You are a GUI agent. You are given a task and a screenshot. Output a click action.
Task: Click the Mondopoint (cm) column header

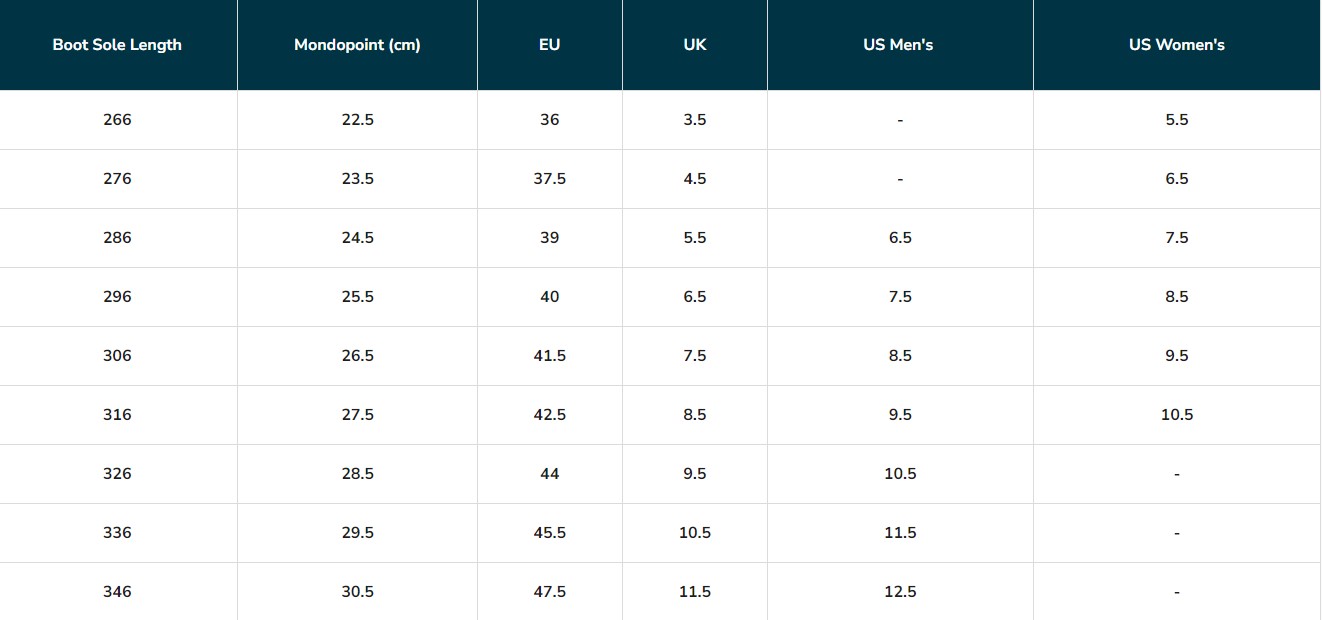click(357, 45)
